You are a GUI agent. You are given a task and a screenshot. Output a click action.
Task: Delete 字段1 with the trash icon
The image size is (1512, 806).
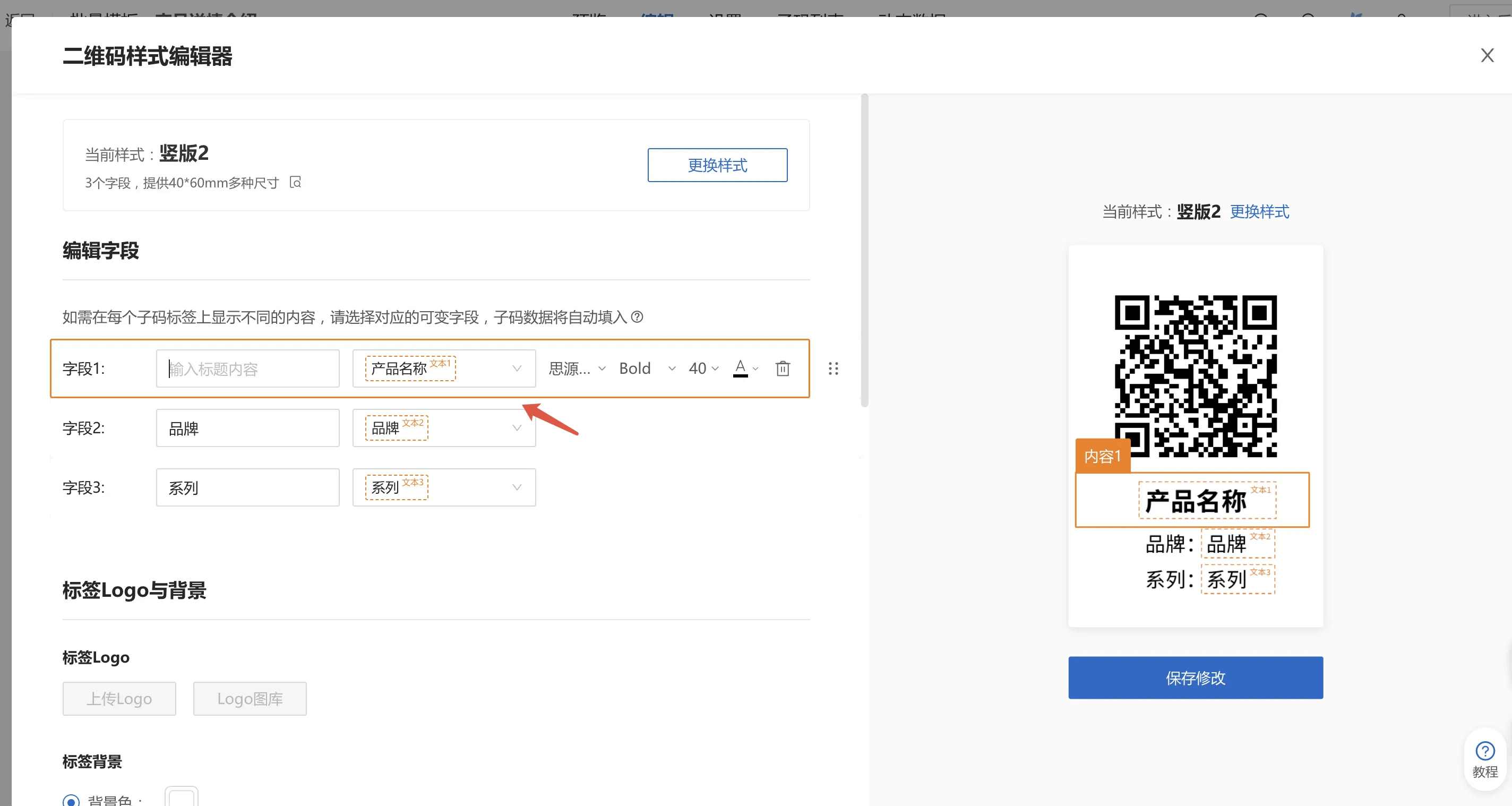(x=783, y=368)
